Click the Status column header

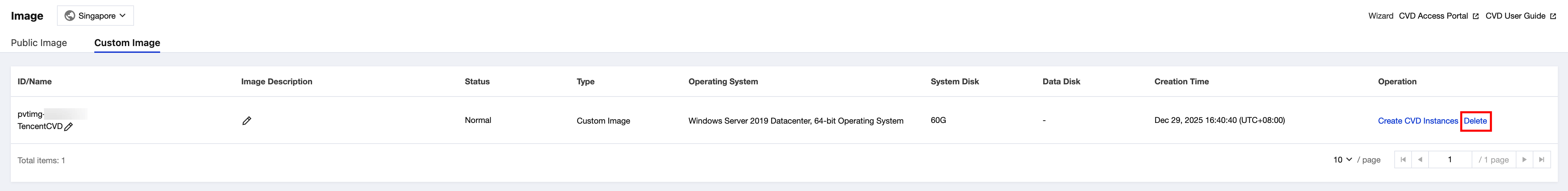tap(477, 82)
